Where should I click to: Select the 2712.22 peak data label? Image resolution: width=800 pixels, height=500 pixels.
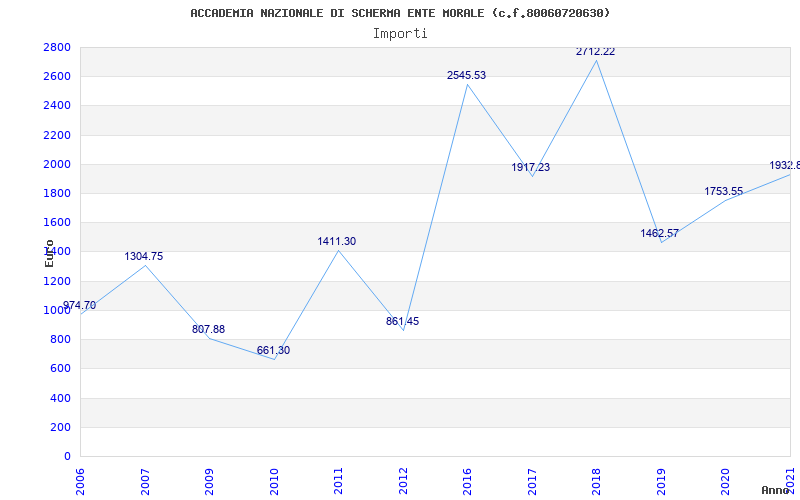pos(595,52)
